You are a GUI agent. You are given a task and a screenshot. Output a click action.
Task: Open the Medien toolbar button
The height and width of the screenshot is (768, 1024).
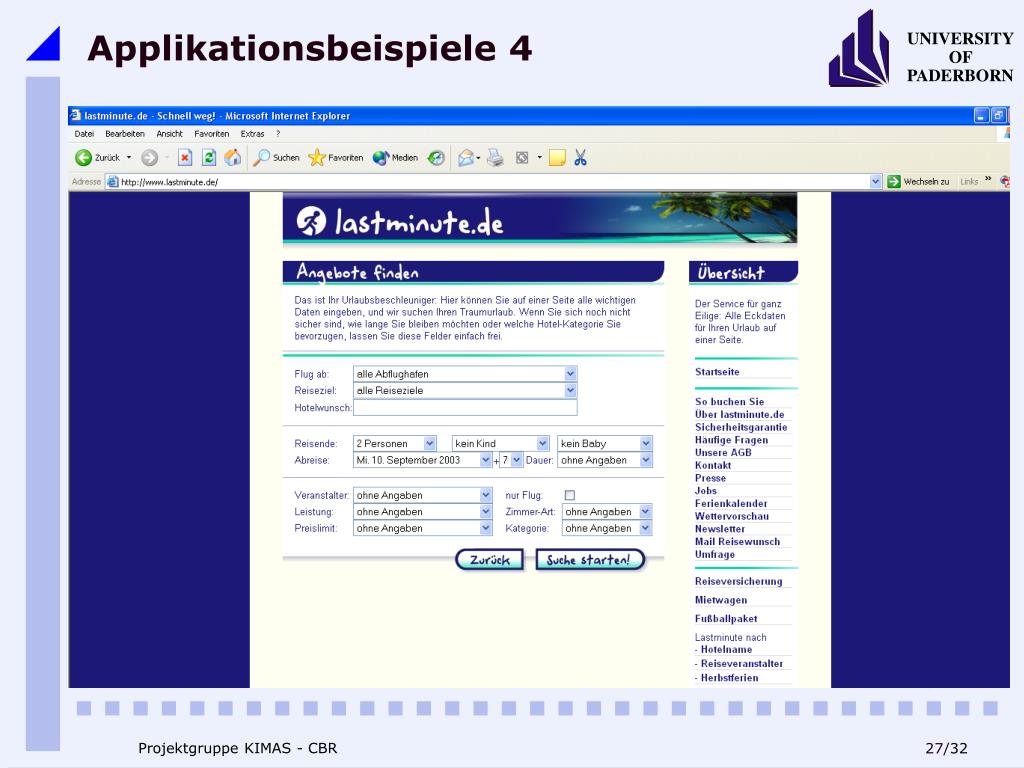395,157
